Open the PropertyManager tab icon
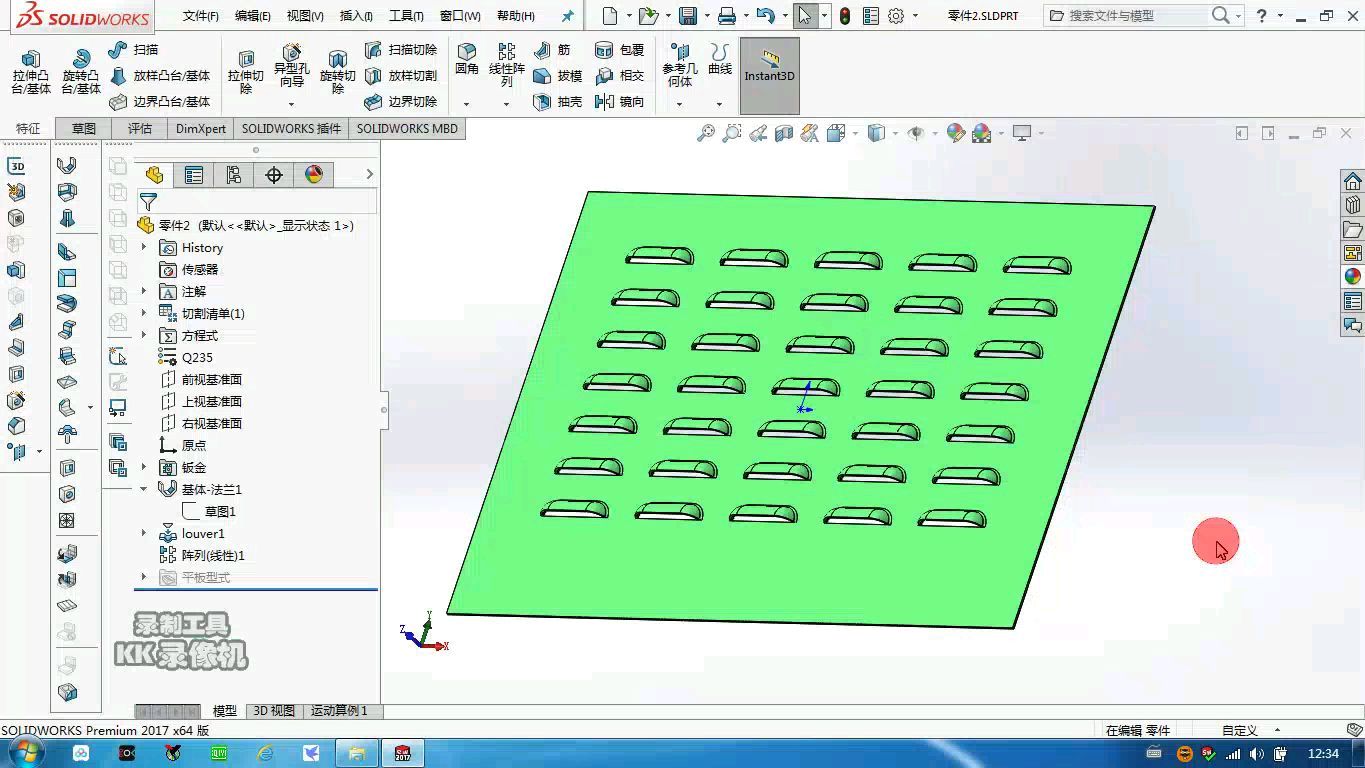This screenshot has height=768, width=1365. tap(194, 175)
